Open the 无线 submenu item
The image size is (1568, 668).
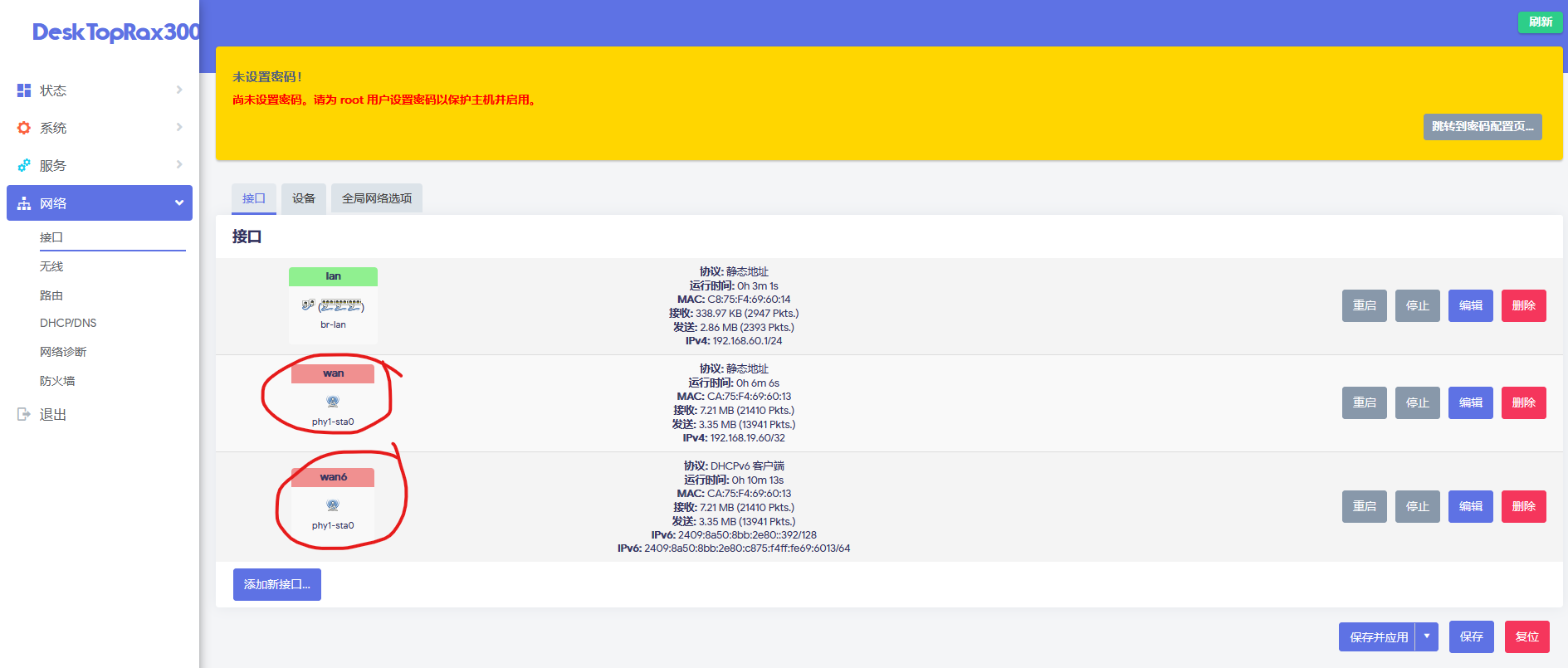click(x=51, y=266)
